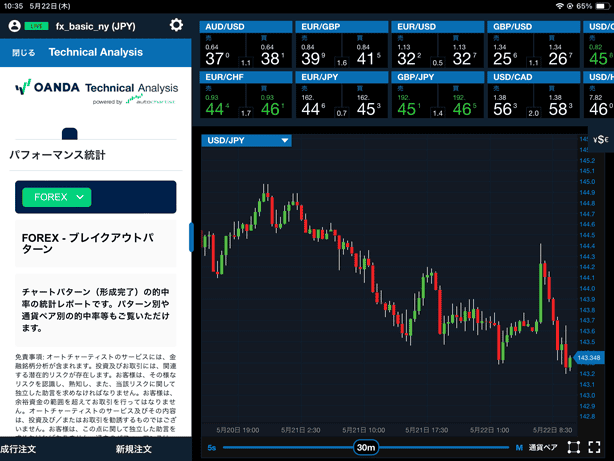Set timeframe to 5s end
The height and width of the screenshot is (461, 614).
point(211,448)
